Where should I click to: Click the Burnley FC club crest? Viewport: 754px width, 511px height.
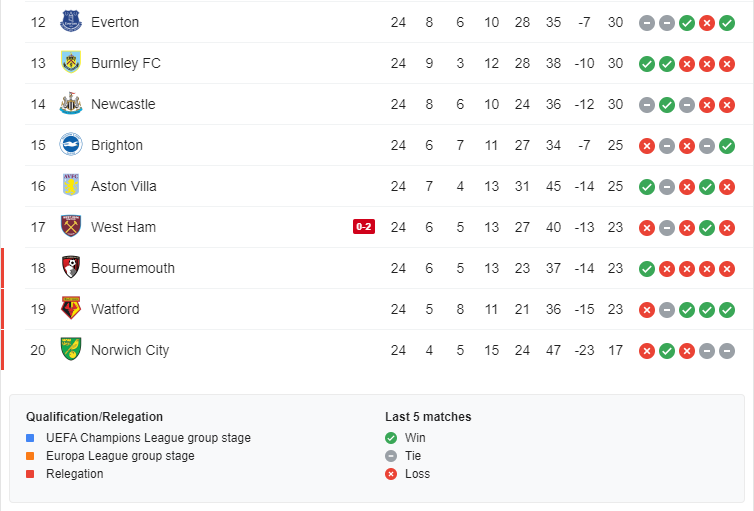pos(70,63)
